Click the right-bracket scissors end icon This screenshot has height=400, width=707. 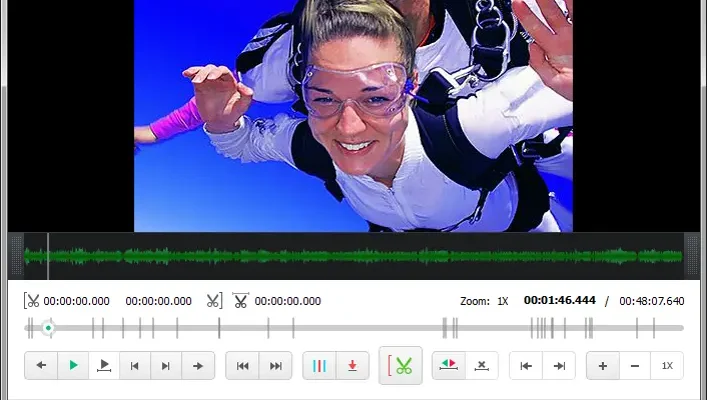coord(215,301)
